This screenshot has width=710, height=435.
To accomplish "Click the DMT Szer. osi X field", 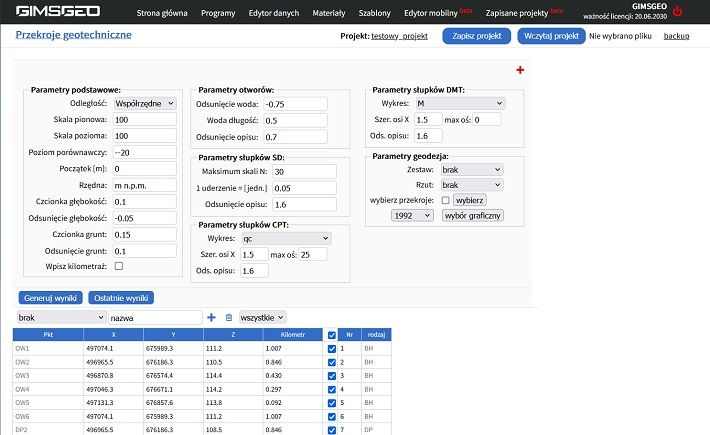I will pyautogui.click(x=428, y=120).
